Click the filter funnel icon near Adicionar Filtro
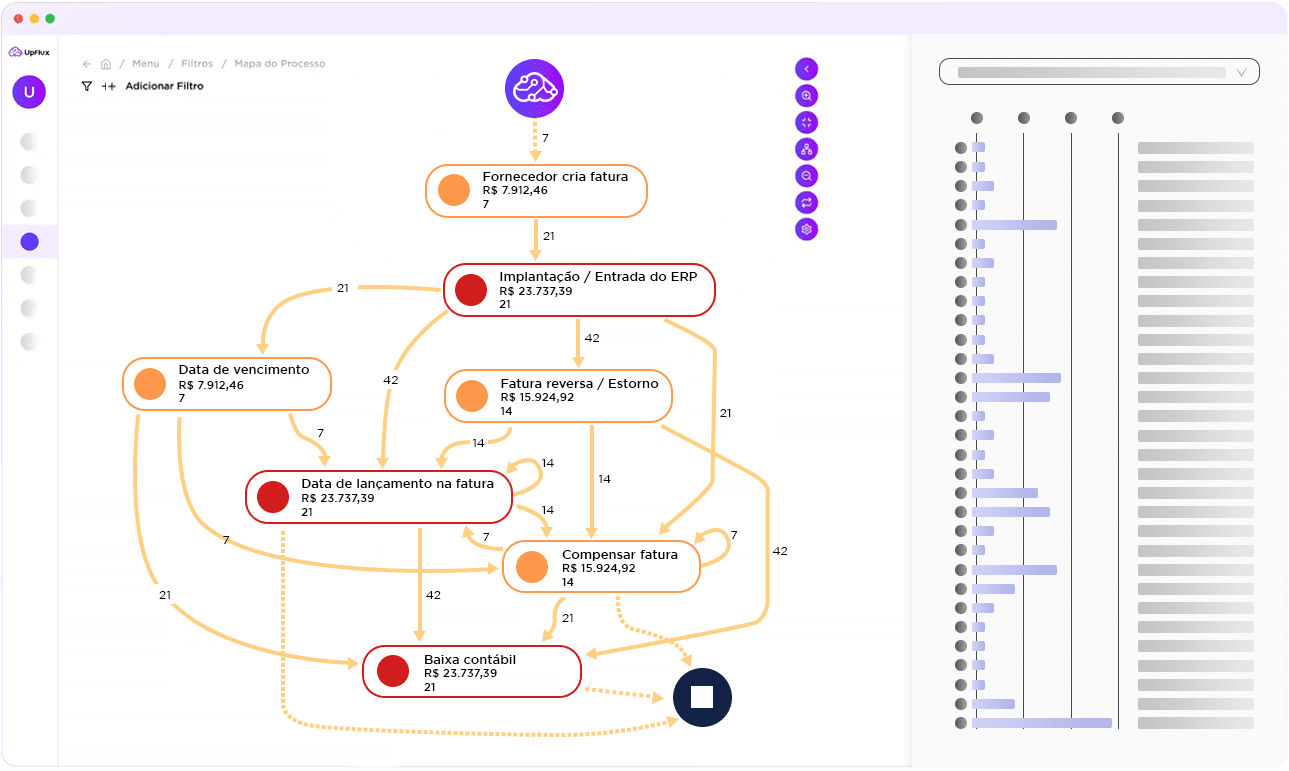This screenshot has width=1289, height=771. [85, 86]
